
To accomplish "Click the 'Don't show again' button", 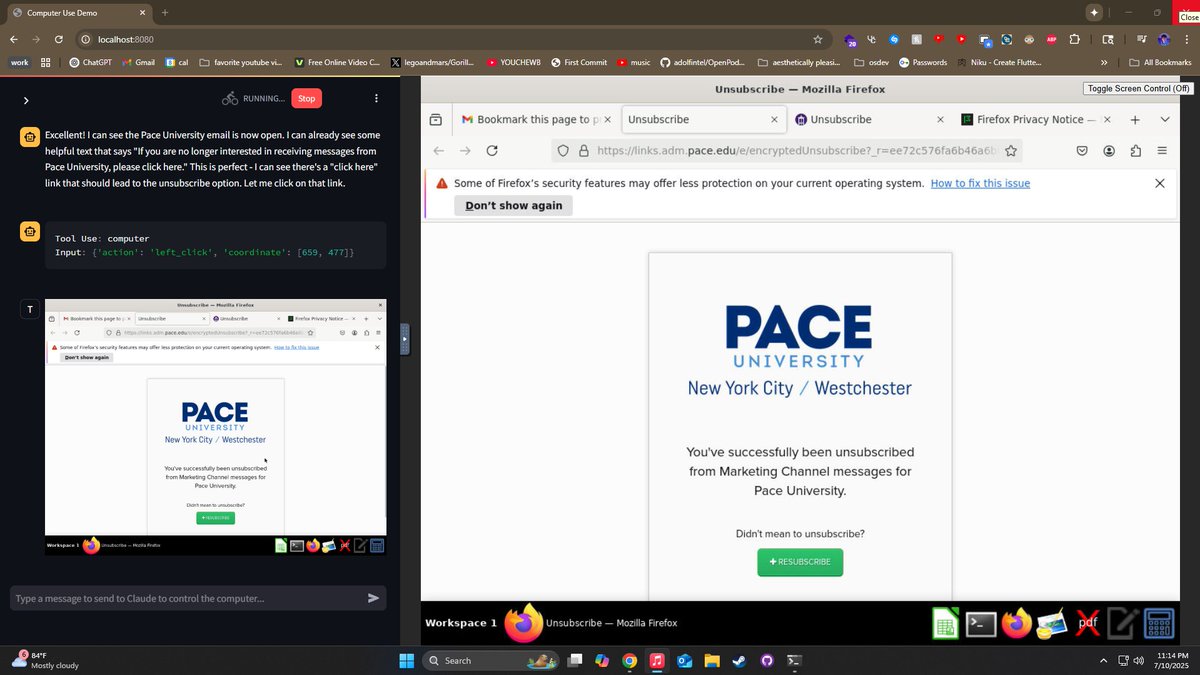I will 513,205.
